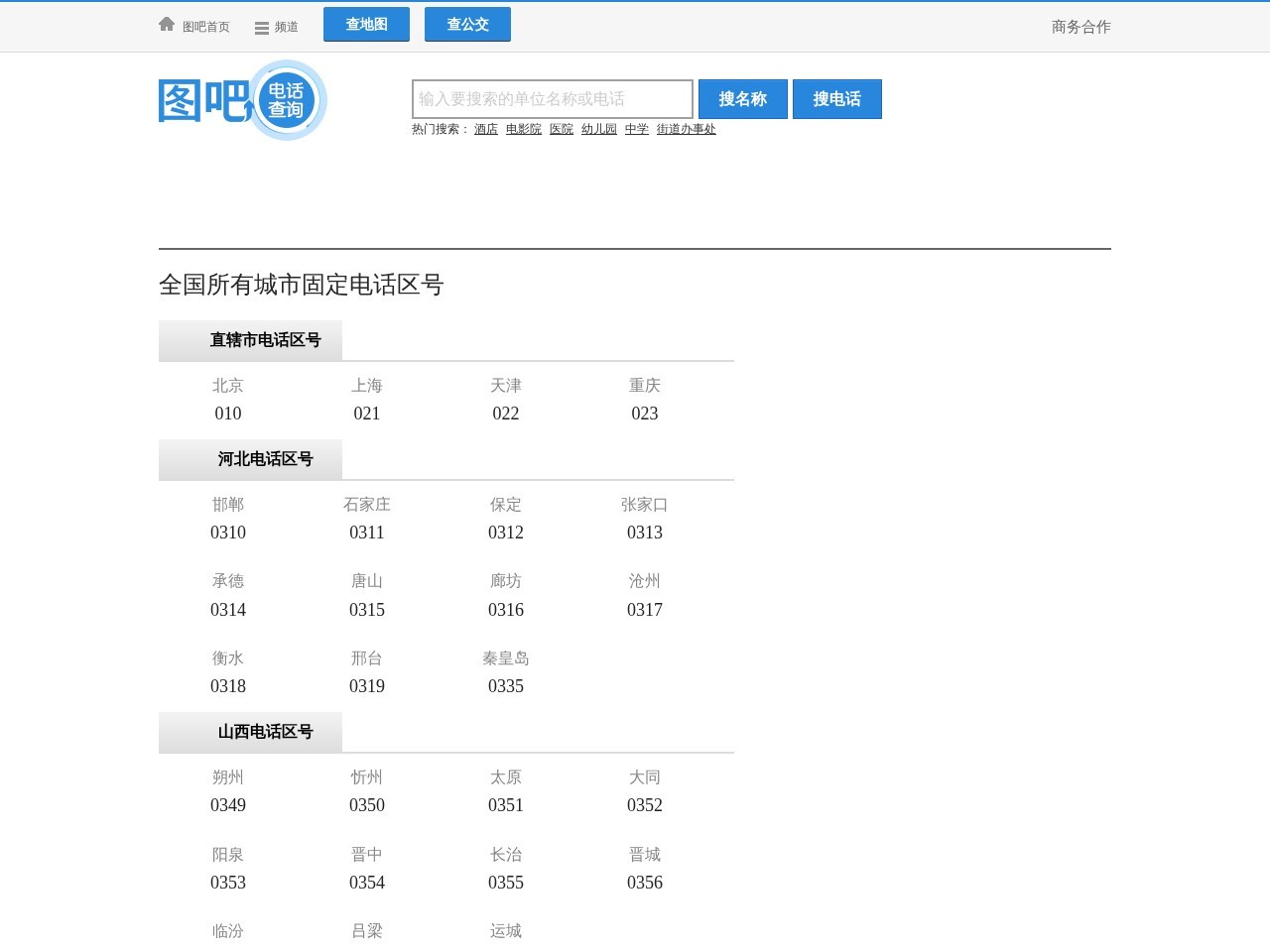Select 北京 area code 010 entry

click(x=227, y=400)
